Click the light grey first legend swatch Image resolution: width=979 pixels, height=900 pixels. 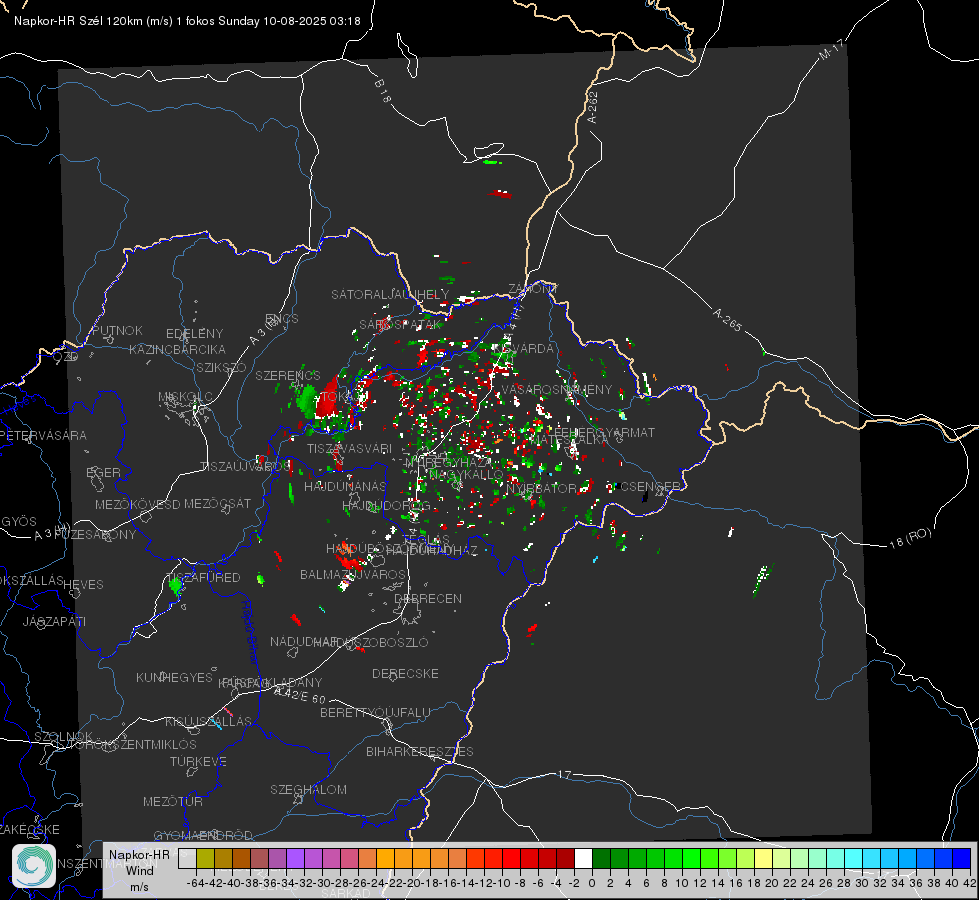pyautogui.click(x=187, y=858)
